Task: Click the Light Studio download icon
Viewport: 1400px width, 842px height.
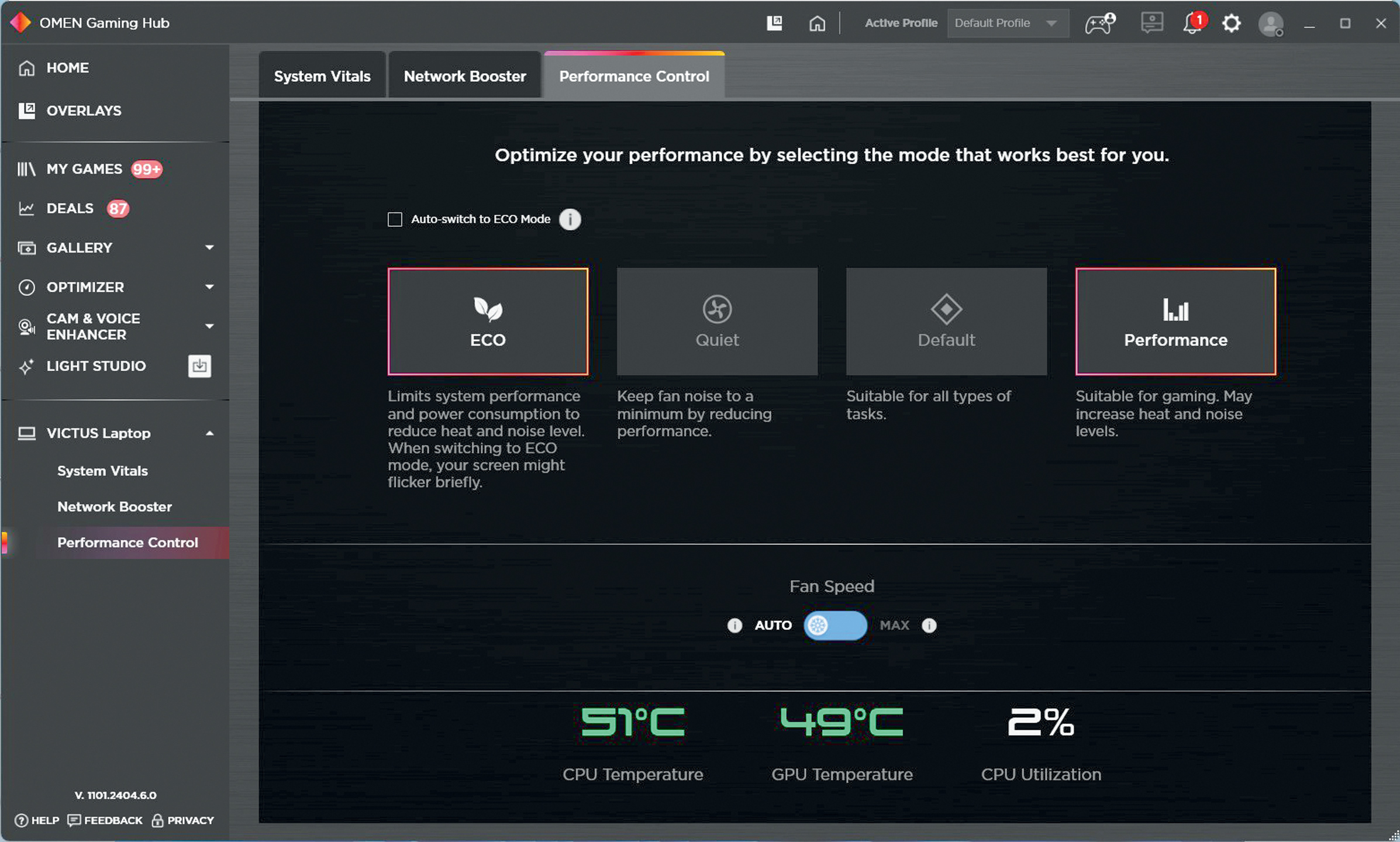Action: coord(199,366)
